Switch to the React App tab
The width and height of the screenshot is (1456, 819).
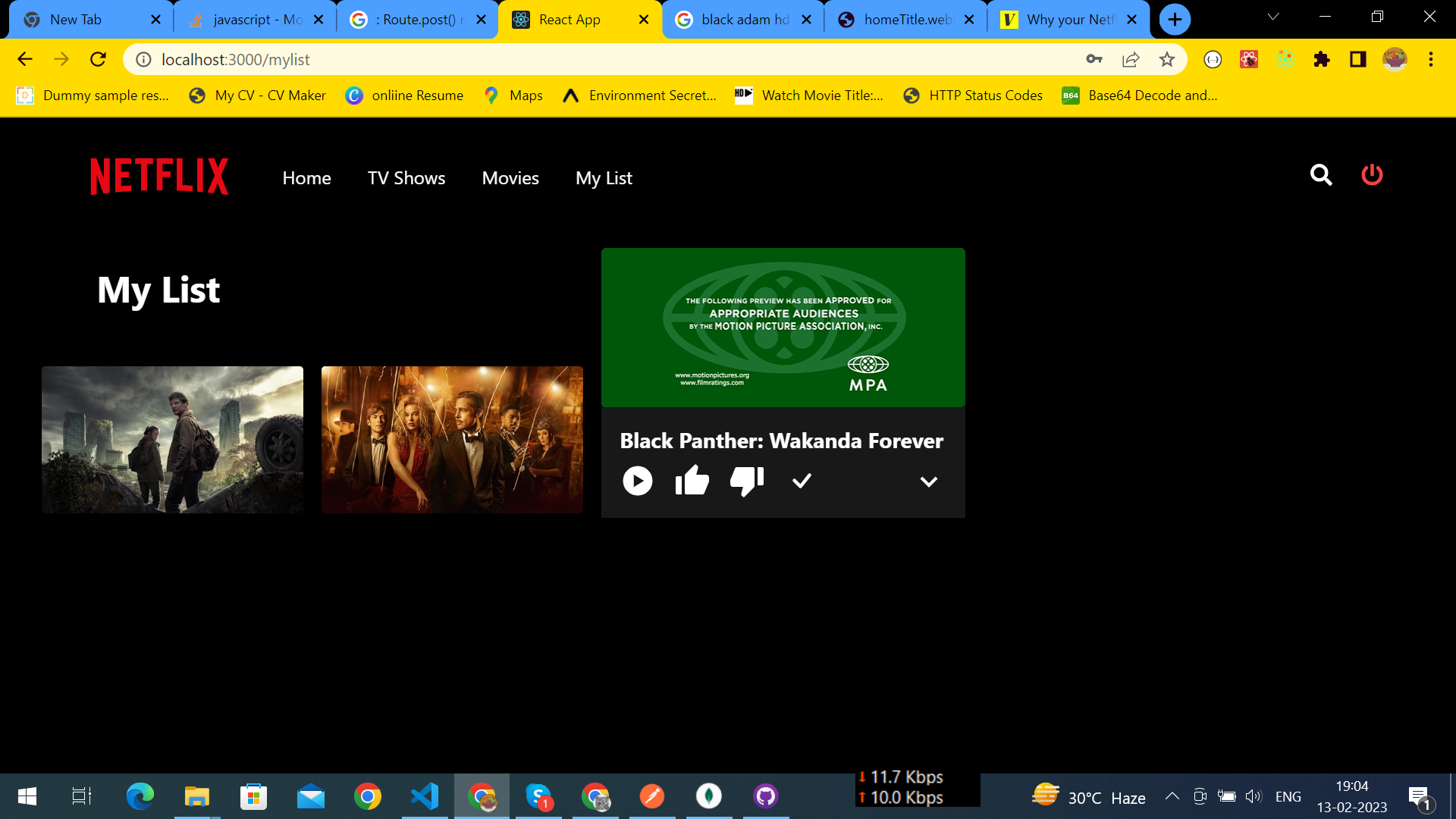[x=570, y=19]
